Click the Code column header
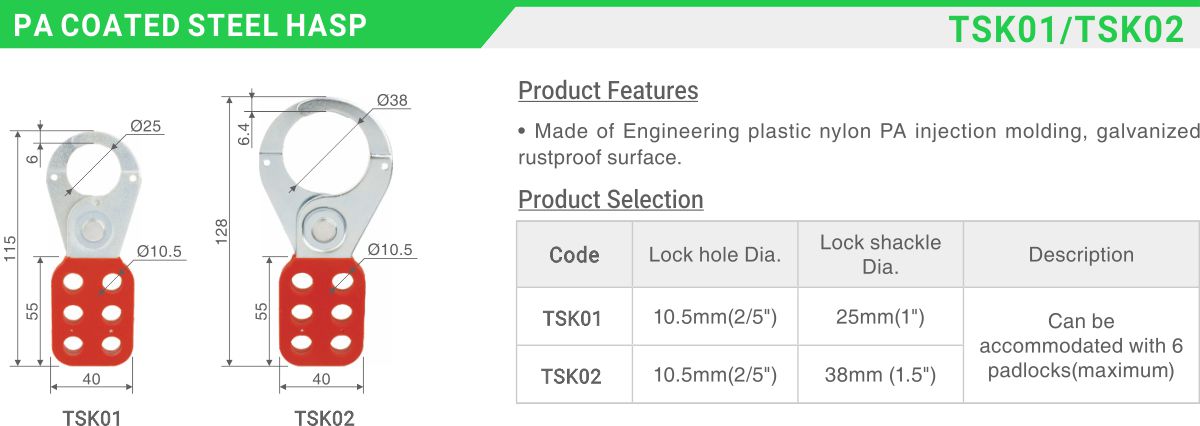Screen dimensions: 1200x426 pyautogui.click(x=574, y=255)
